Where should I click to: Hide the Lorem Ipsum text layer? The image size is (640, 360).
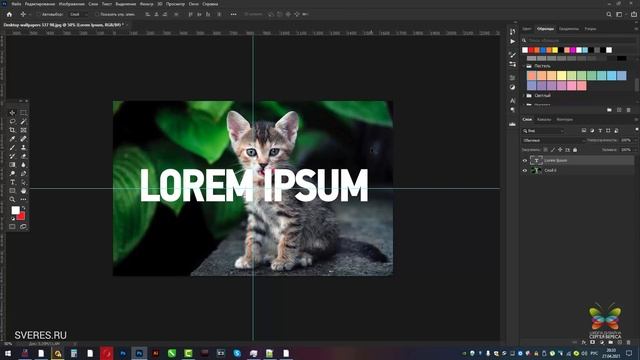525,160
